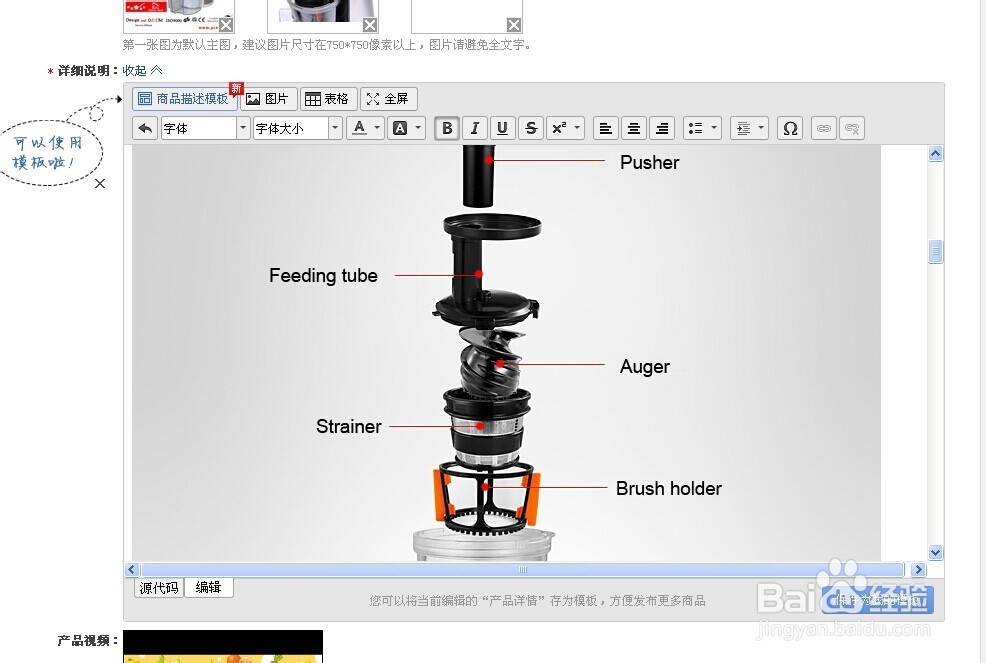Click the Feeding tube label text

pos(323,276)
